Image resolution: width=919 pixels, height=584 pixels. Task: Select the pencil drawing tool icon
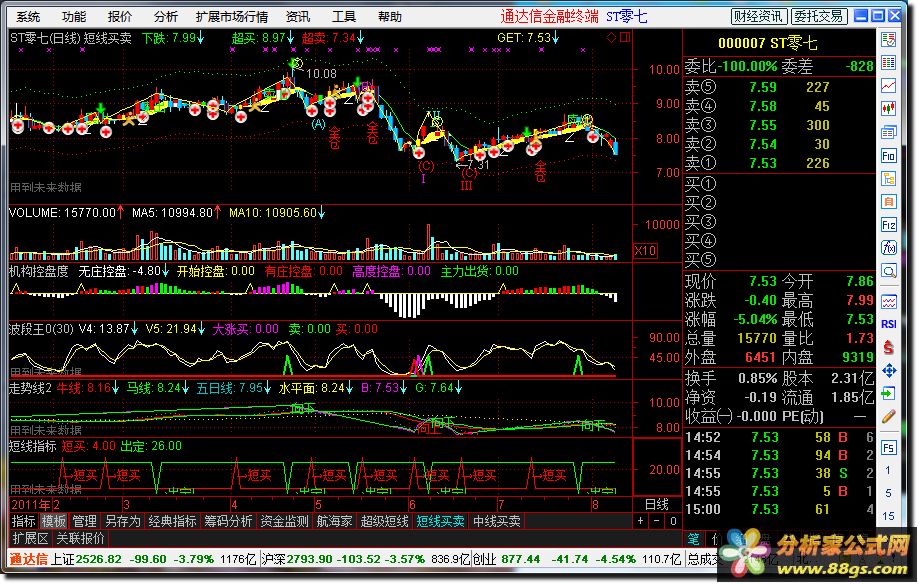(x=889, y=417)
